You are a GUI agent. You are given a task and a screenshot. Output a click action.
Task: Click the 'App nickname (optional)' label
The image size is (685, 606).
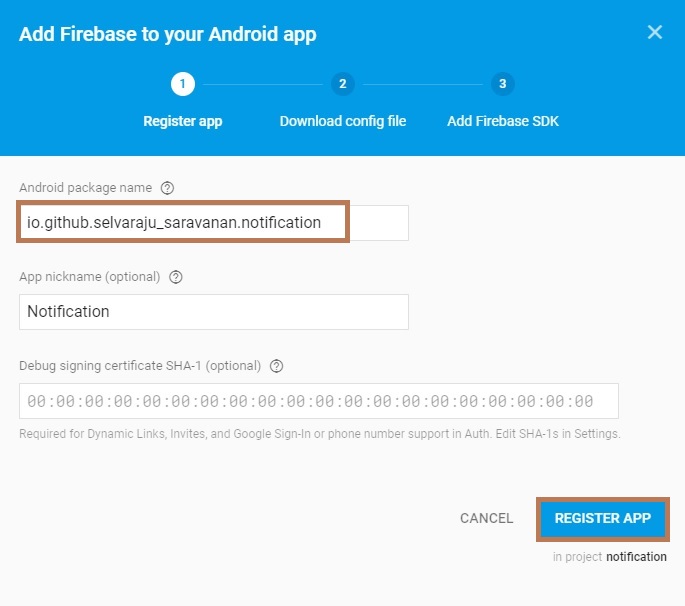coord(90,277)
